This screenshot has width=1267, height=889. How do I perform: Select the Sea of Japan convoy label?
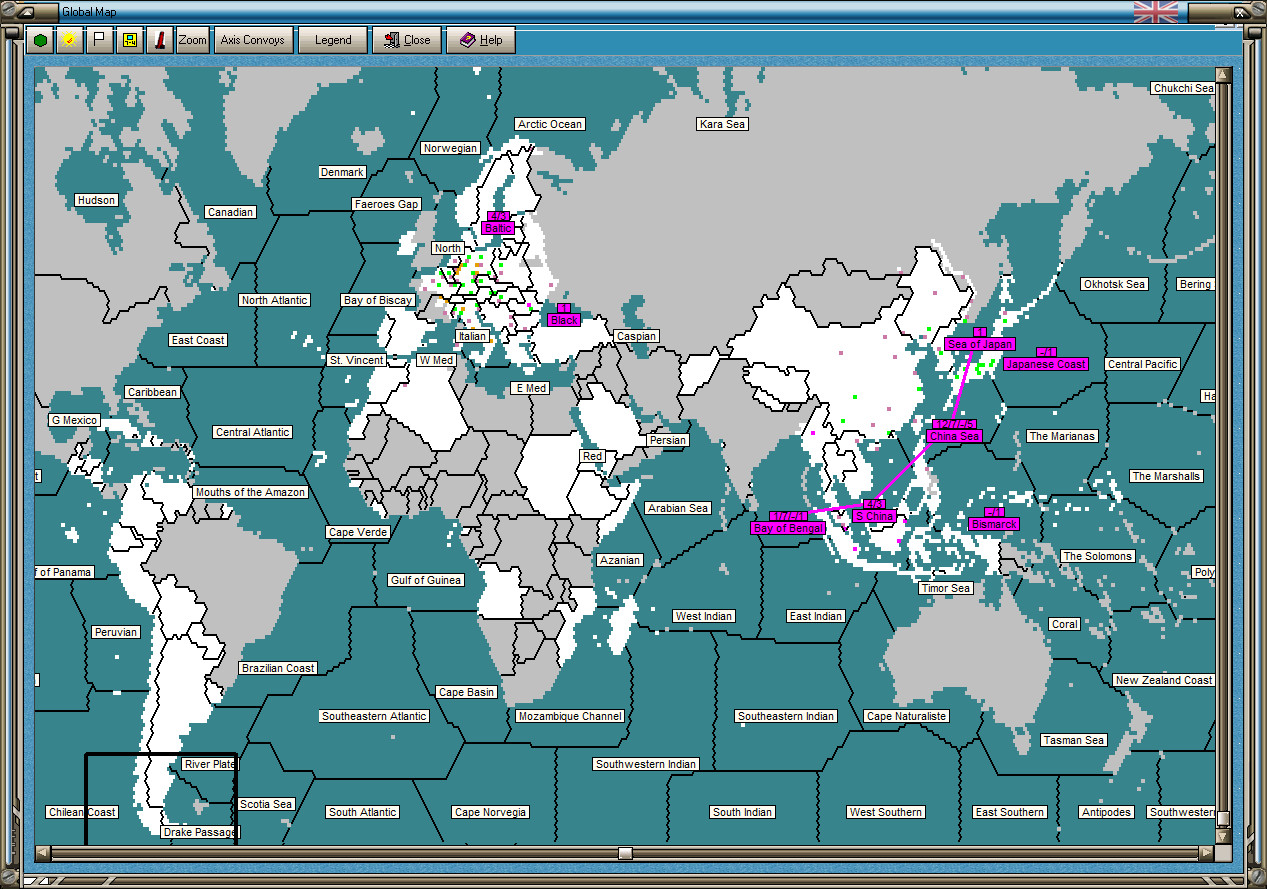(x=980, y=344)
